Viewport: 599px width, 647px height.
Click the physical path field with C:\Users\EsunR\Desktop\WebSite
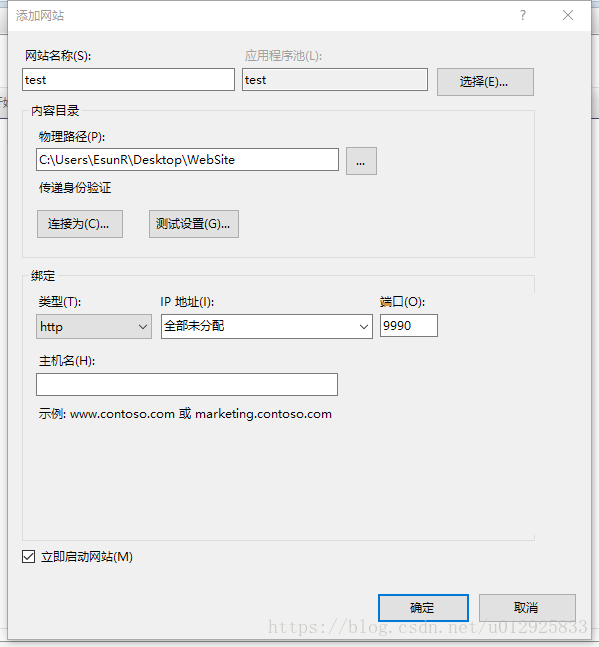click(x=187, y=160)
